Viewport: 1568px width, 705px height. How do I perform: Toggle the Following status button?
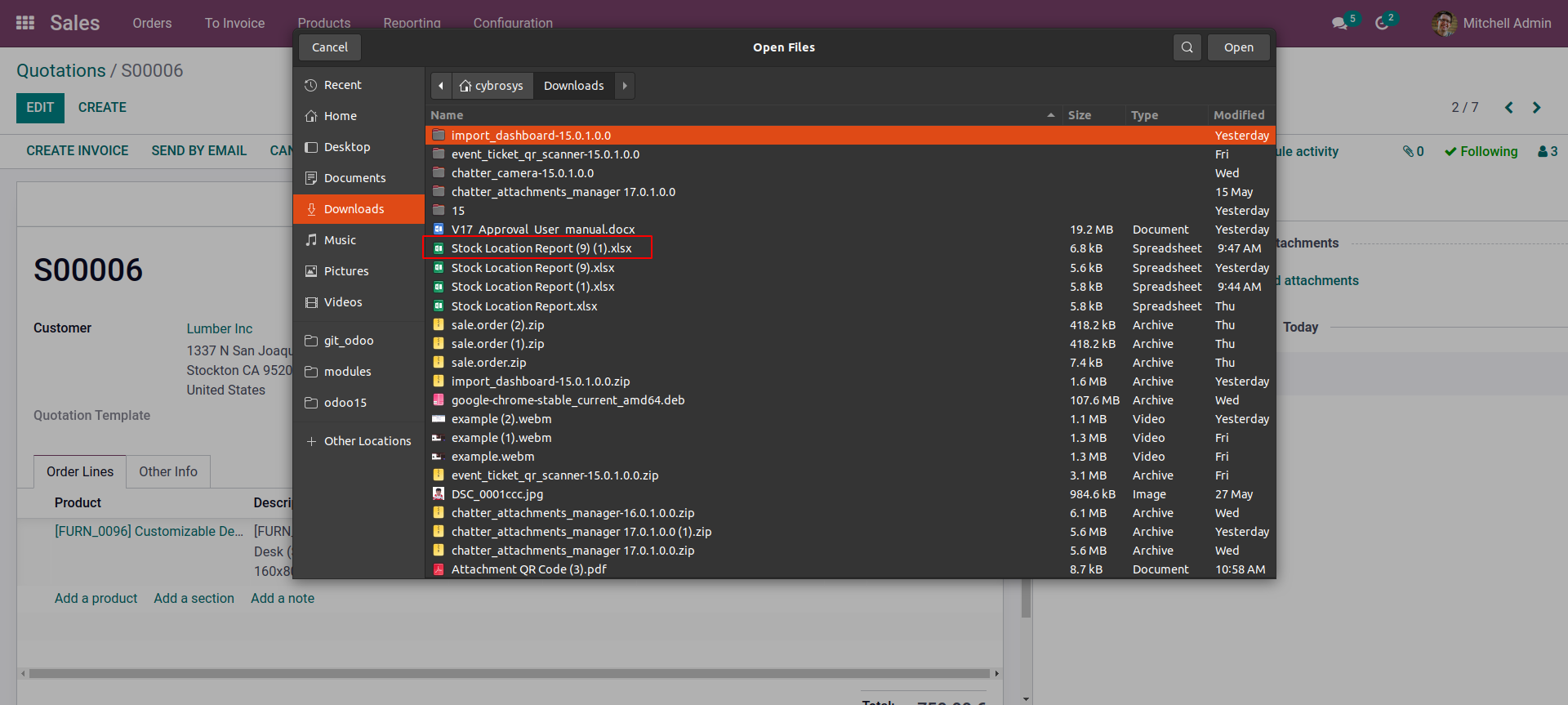coord(1481,151)
